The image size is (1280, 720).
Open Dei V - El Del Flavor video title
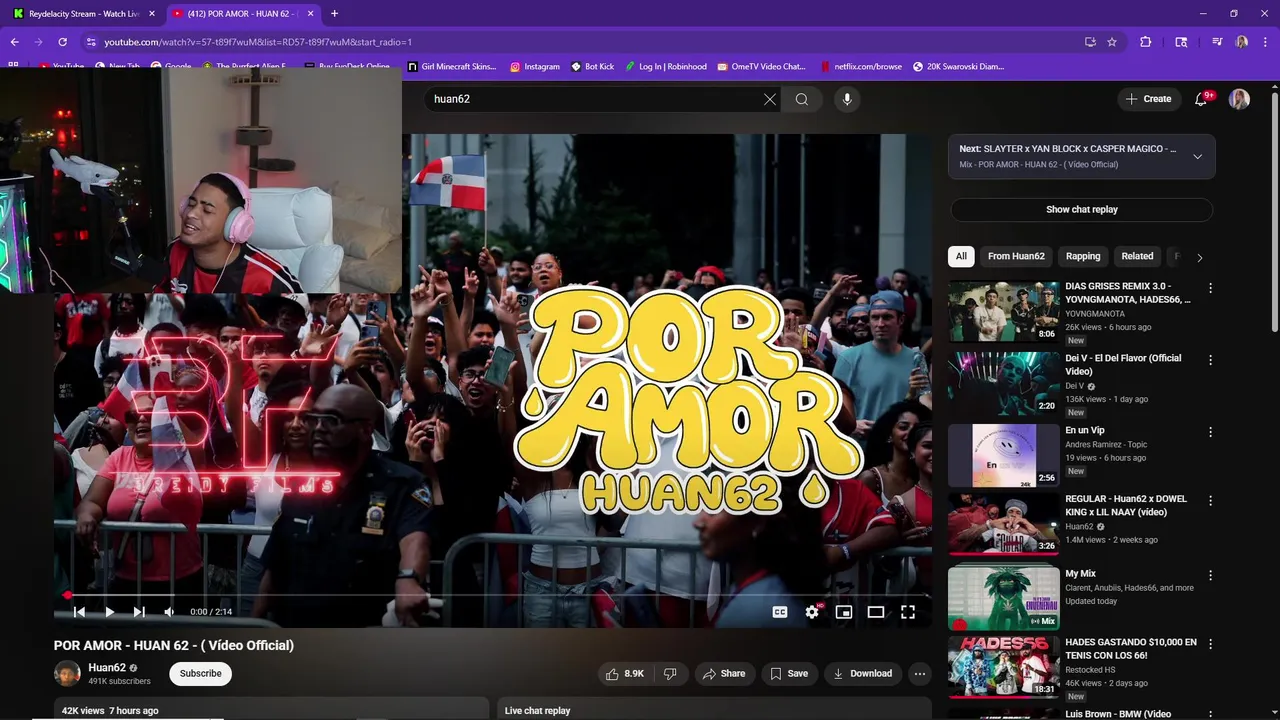pyautogui.click(x=1123, y=364)
